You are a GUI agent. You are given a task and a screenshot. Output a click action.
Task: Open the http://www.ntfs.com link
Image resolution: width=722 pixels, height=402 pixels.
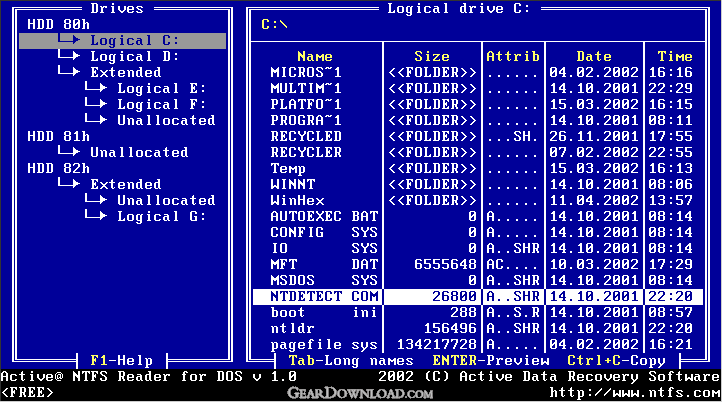[x=635, y=393]
